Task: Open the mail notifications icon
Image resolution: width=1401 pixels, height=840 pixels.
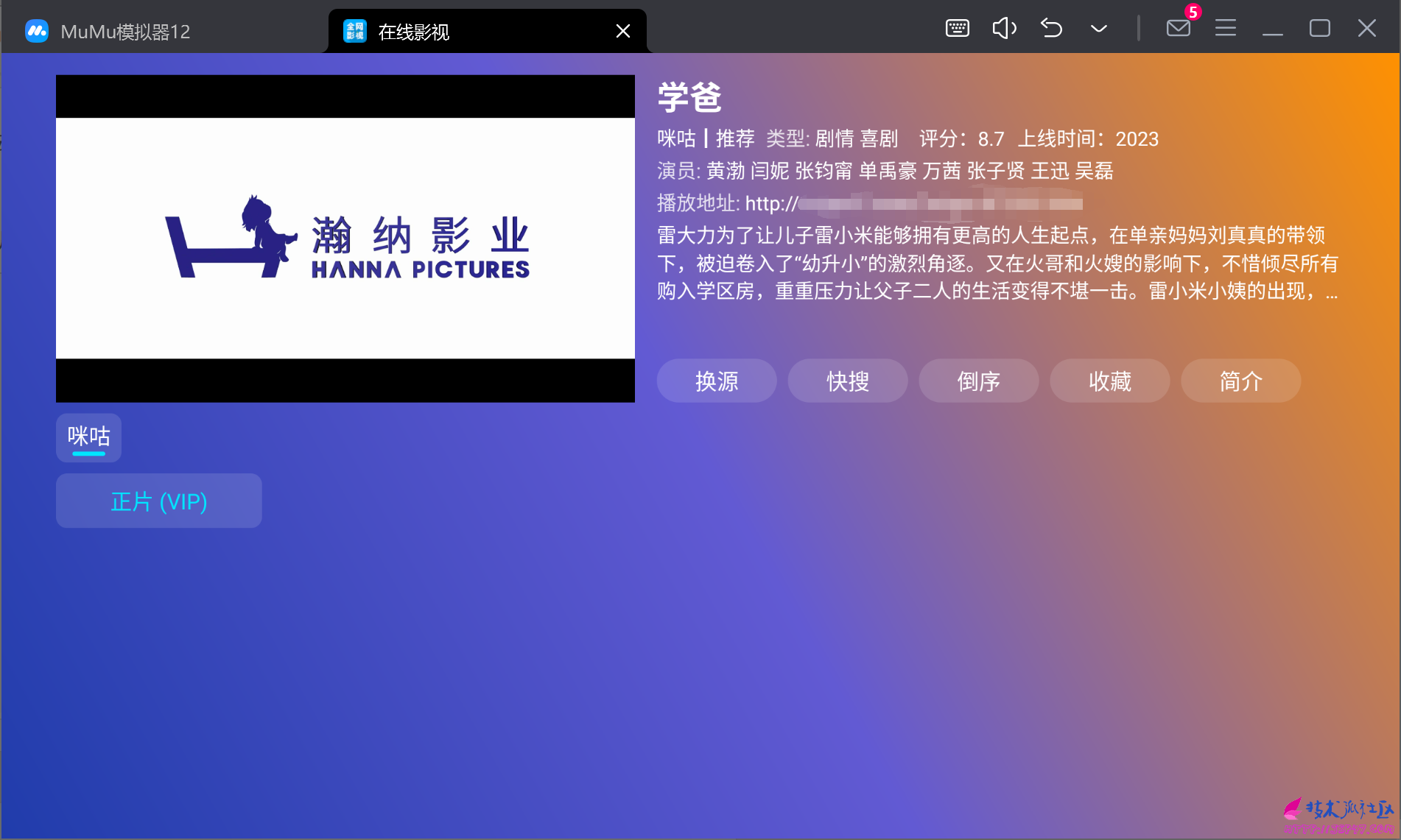Action: point(1179,29)
